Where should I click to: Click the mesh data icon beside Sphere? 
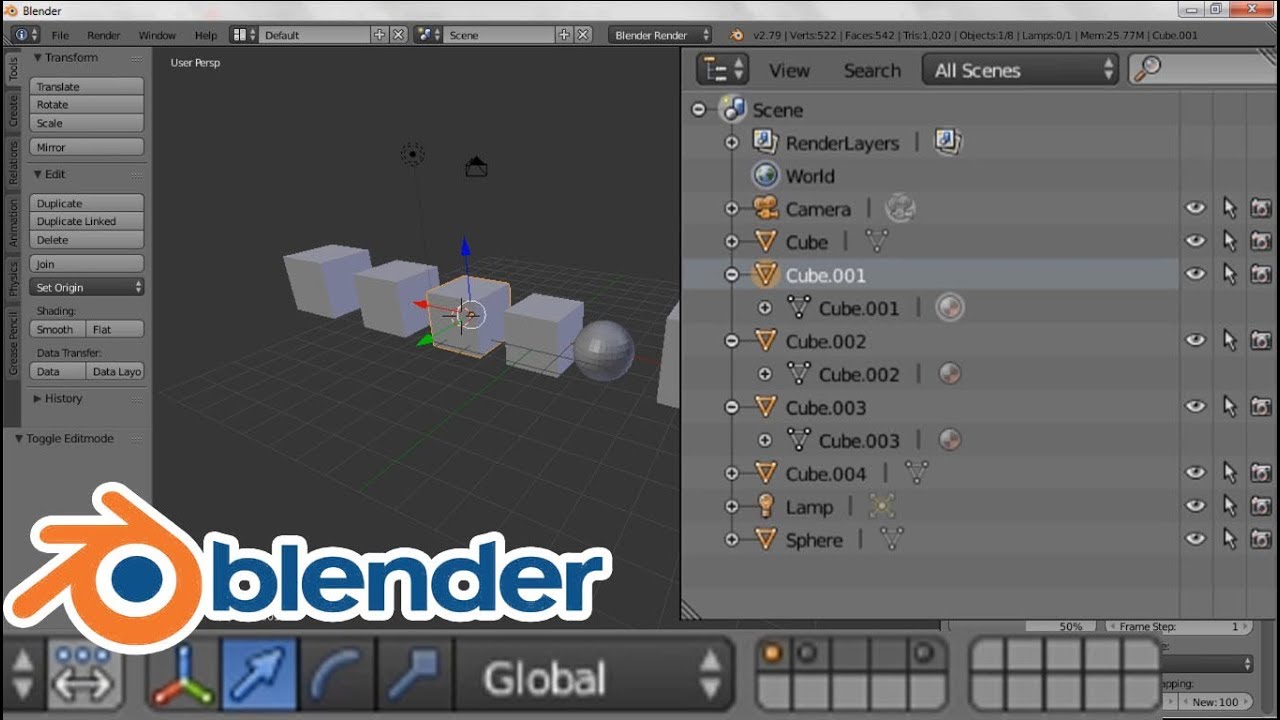[x=891, y=539]
